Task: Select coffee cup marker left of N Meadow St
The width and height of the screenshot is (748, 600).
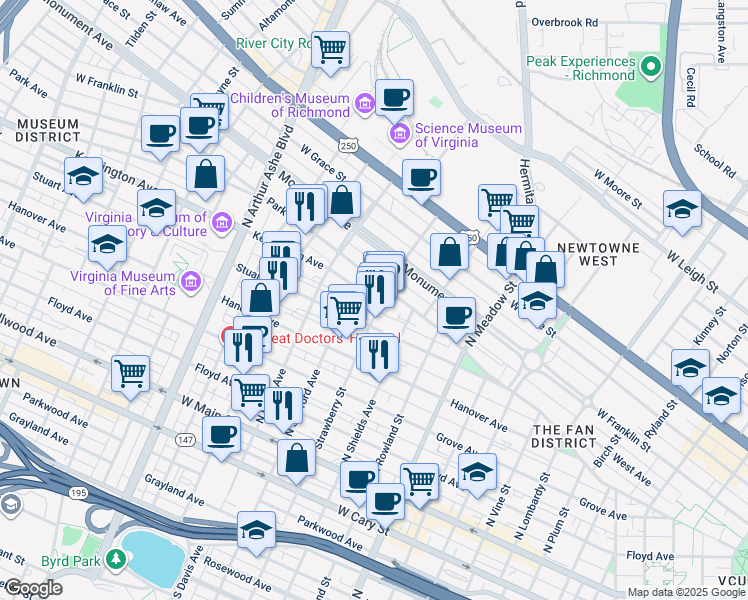Action: (457, 317)
